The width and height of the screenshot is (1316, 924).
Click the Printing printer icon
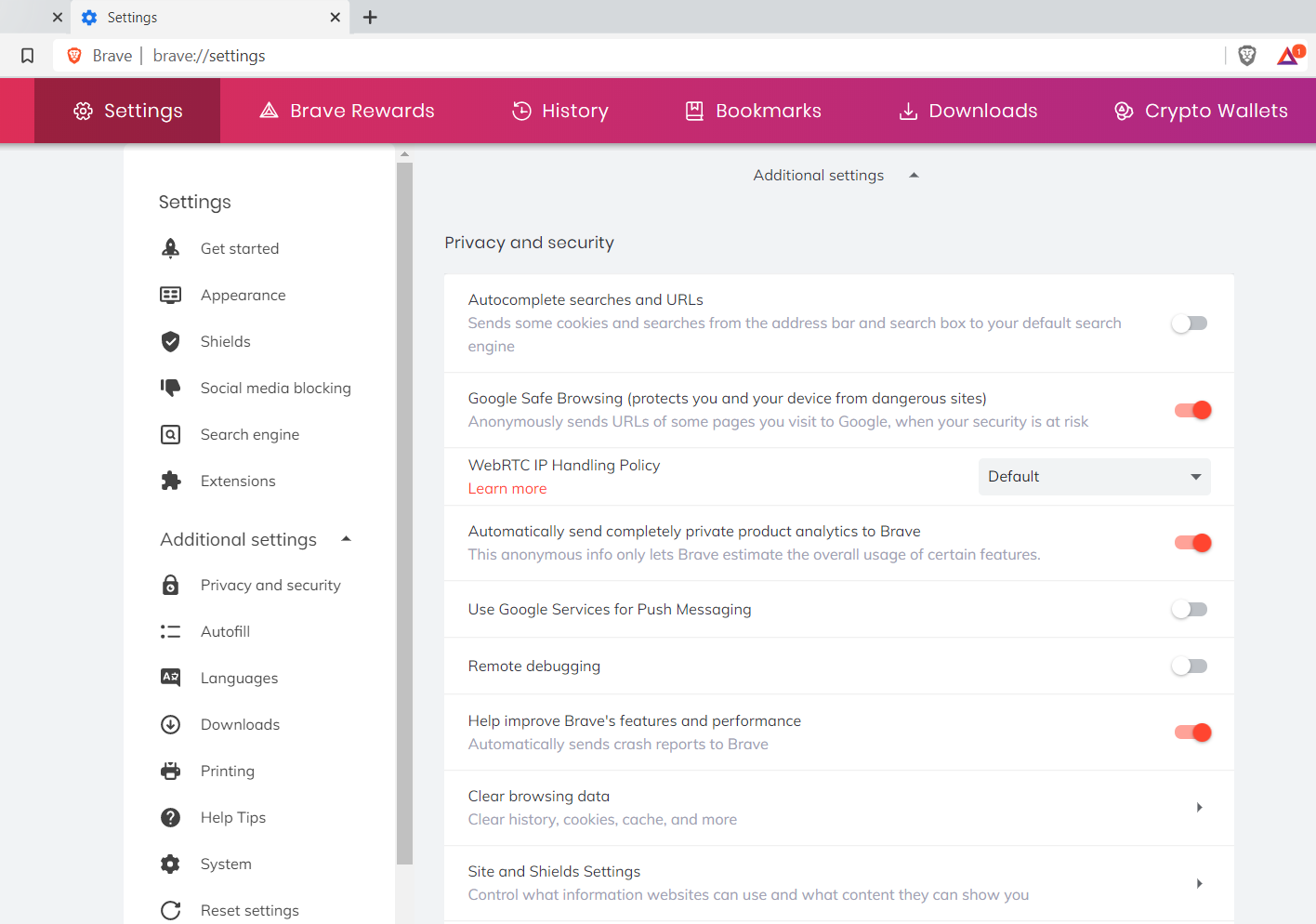[171, 771]
